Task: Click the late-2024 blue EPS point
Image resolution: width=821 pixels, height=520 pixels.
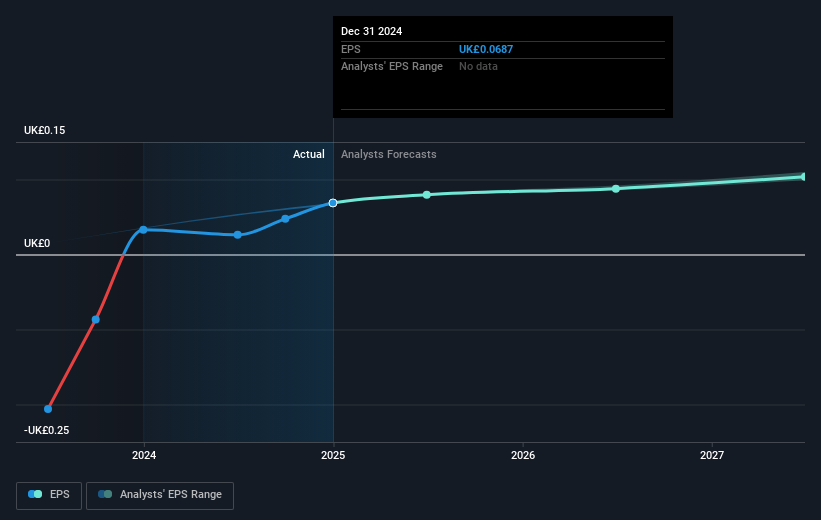Action: click(285, 219)
